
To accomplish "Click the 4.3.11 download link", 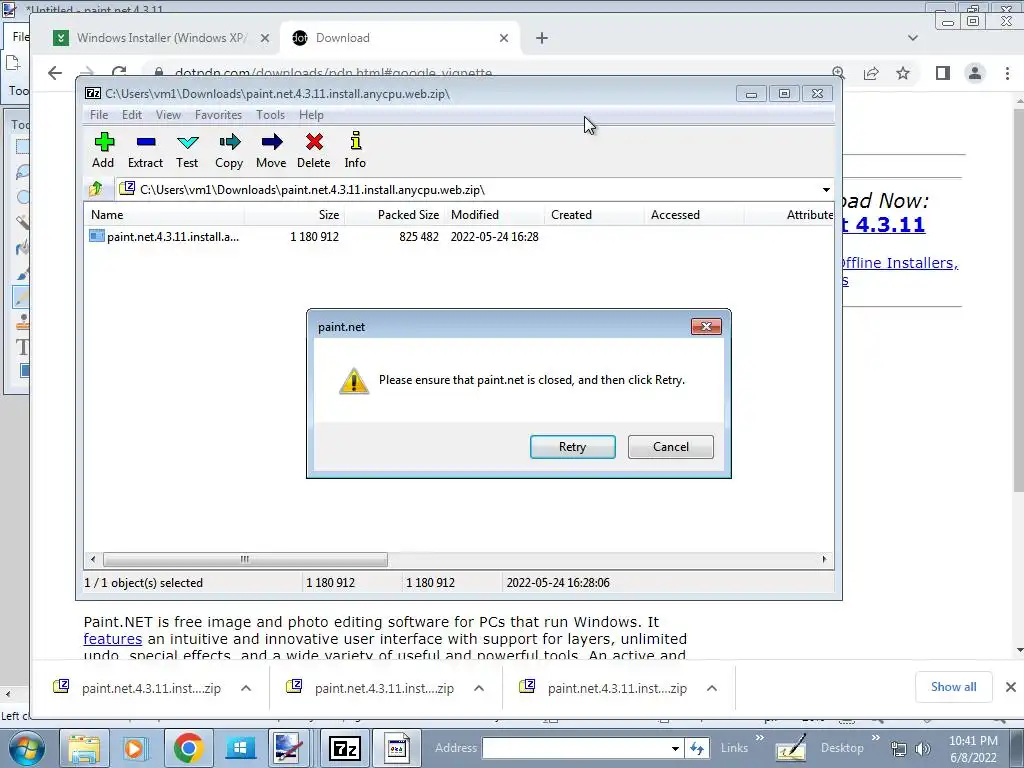I will coord(883,224).
